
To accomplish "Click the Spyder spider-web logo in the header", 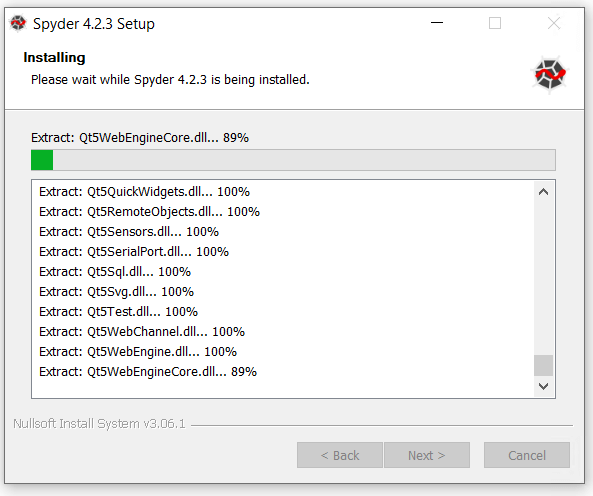I will pyautogui.click(x=550, y=74).
